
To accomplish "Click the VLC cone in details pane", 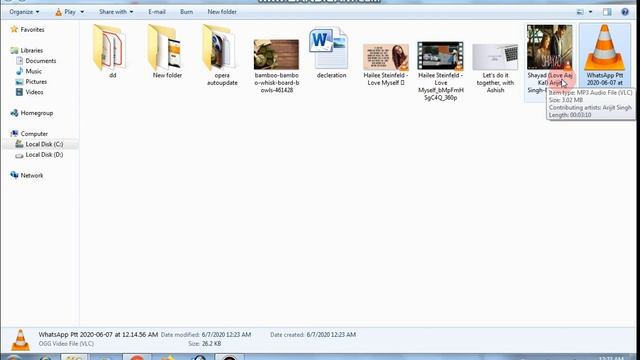I will click(x=20, y=340).
